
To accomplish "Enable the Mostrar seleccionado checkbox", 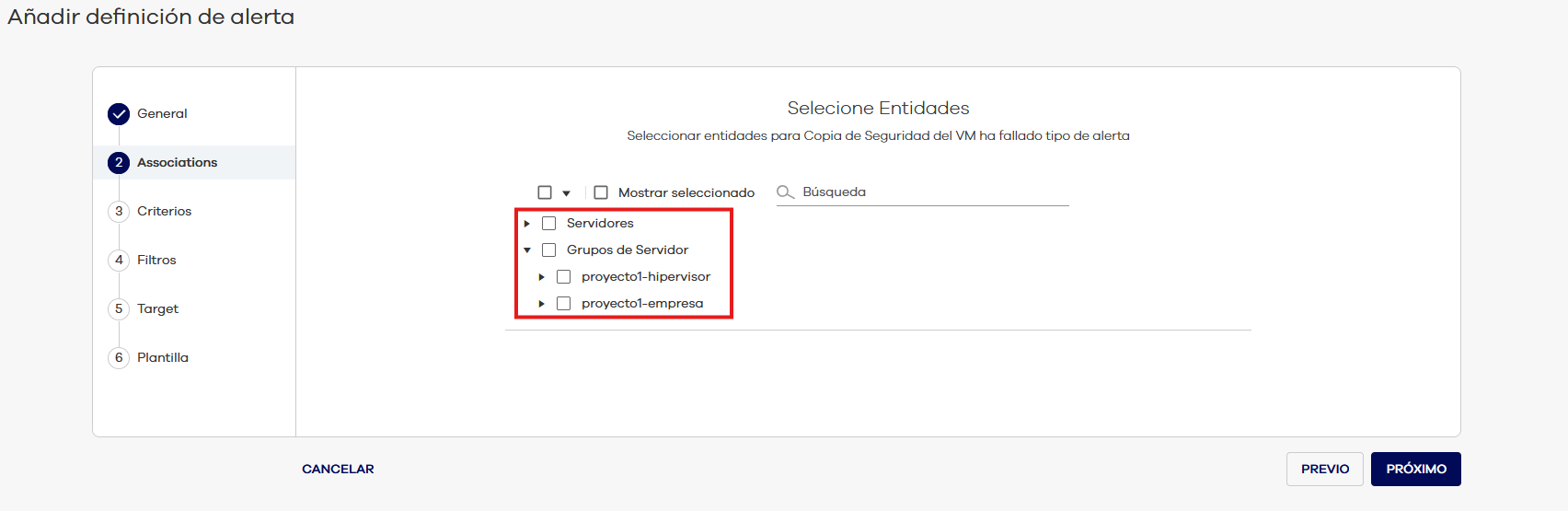I will pos(601,192).
